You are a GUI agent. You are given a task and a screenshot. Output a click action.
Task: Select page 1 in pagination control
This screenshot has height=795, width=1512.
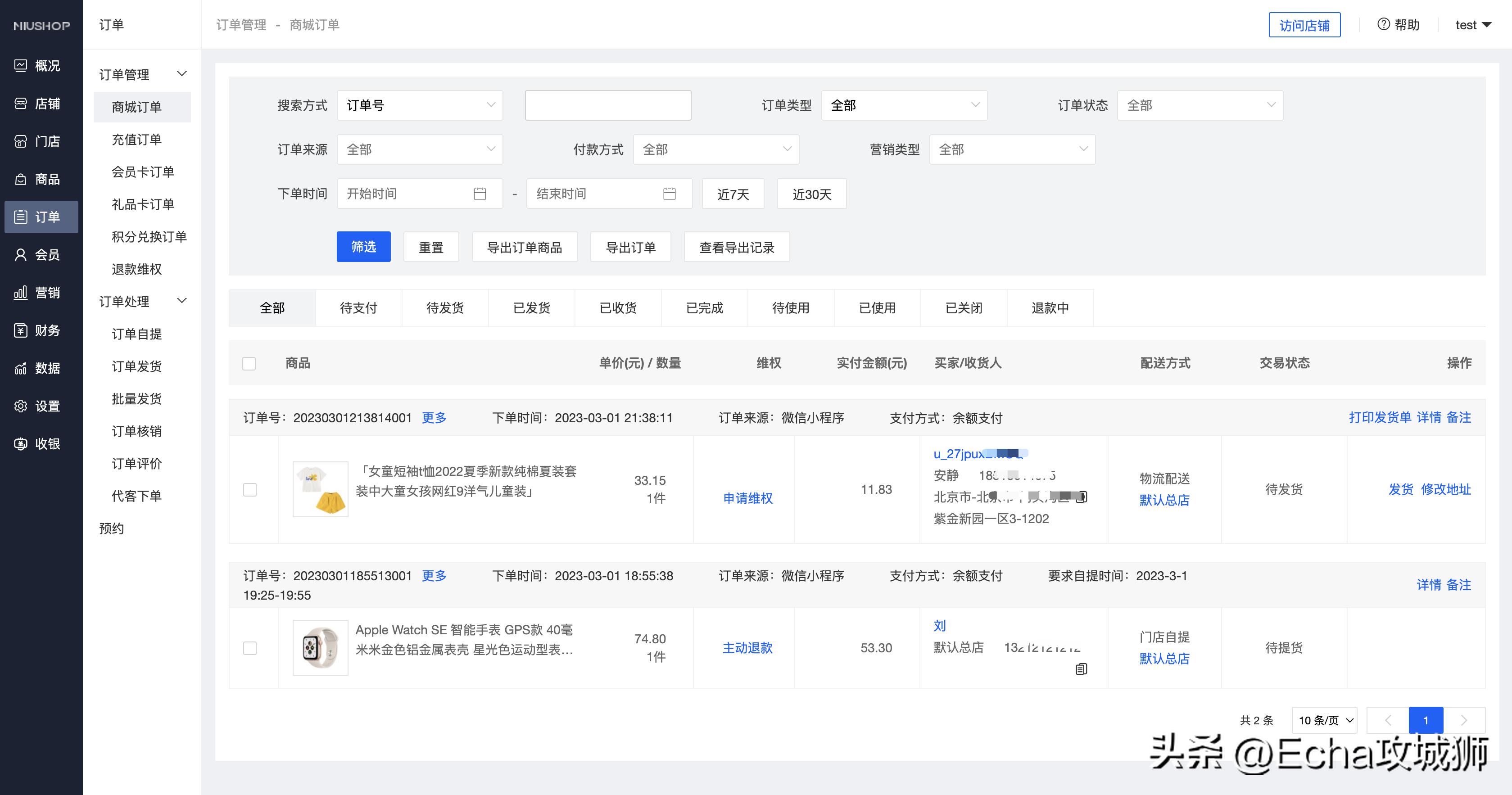(x=1425, y=720)
